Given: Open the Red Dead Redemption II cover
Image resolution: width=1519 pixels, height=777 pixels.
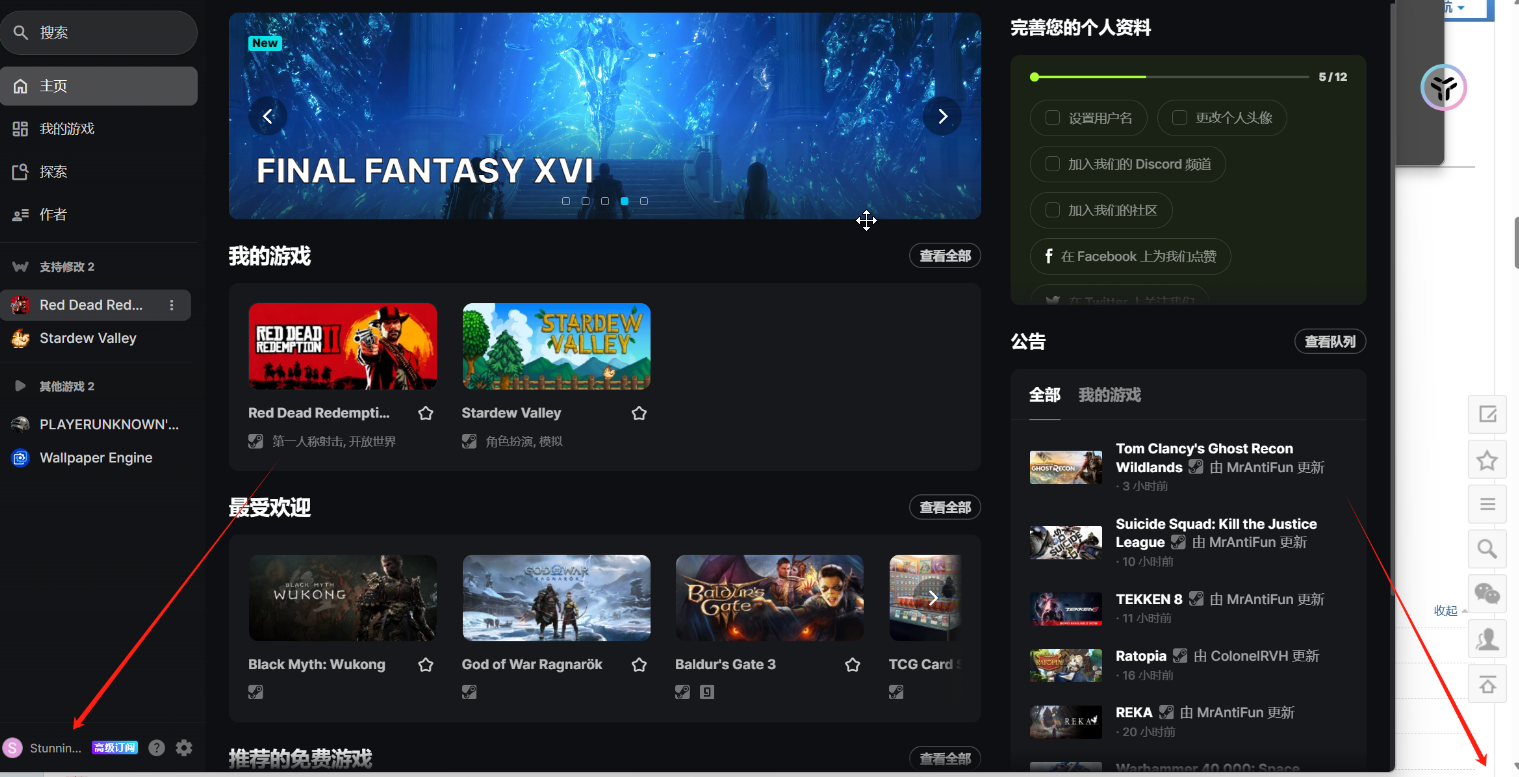Looking at the screenshot, I should click(x=343, y=346).
